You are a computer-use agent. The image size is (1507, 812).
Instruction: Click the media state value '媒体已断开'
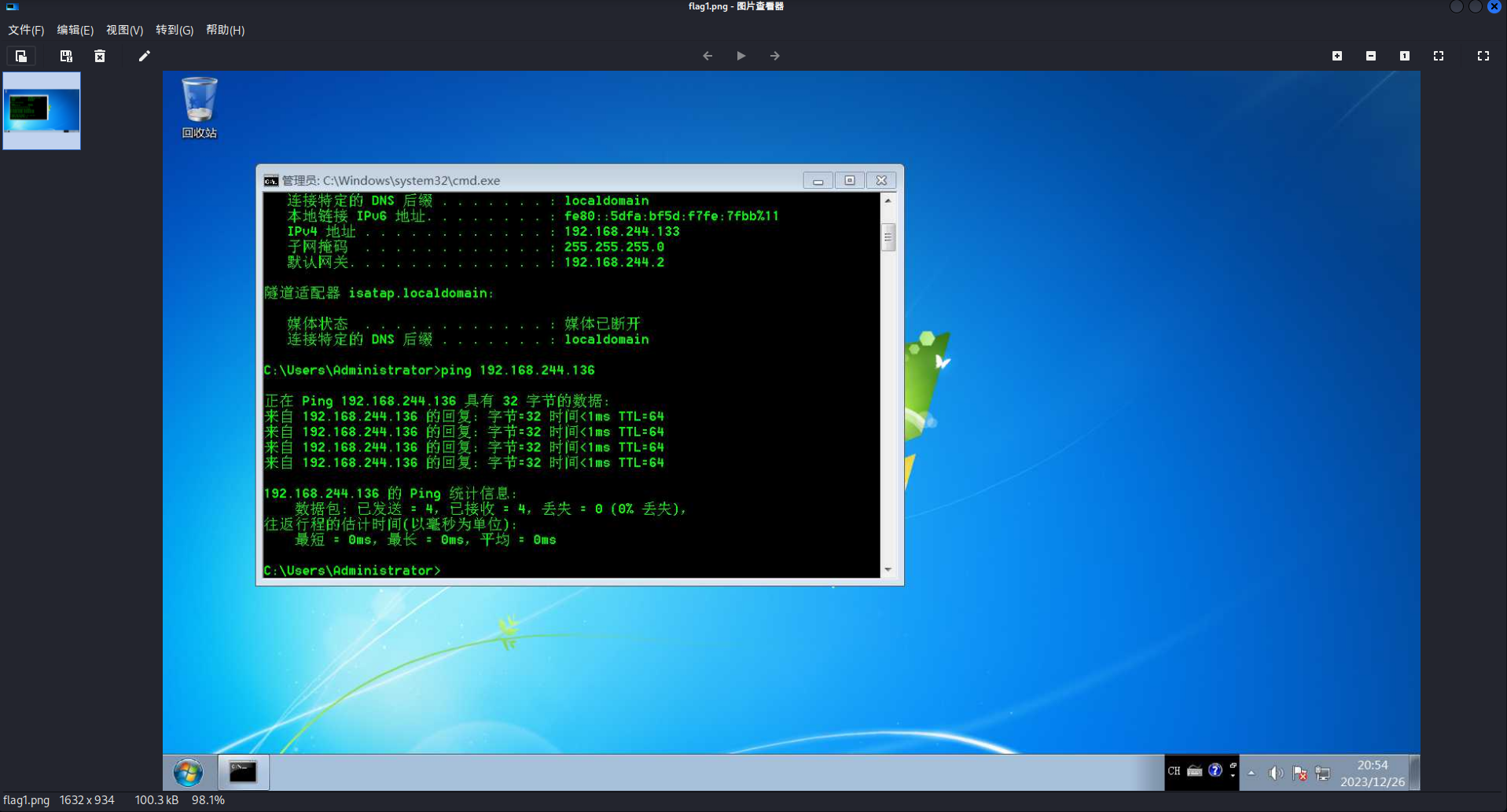pyautogui.click(x=602, y=324)
